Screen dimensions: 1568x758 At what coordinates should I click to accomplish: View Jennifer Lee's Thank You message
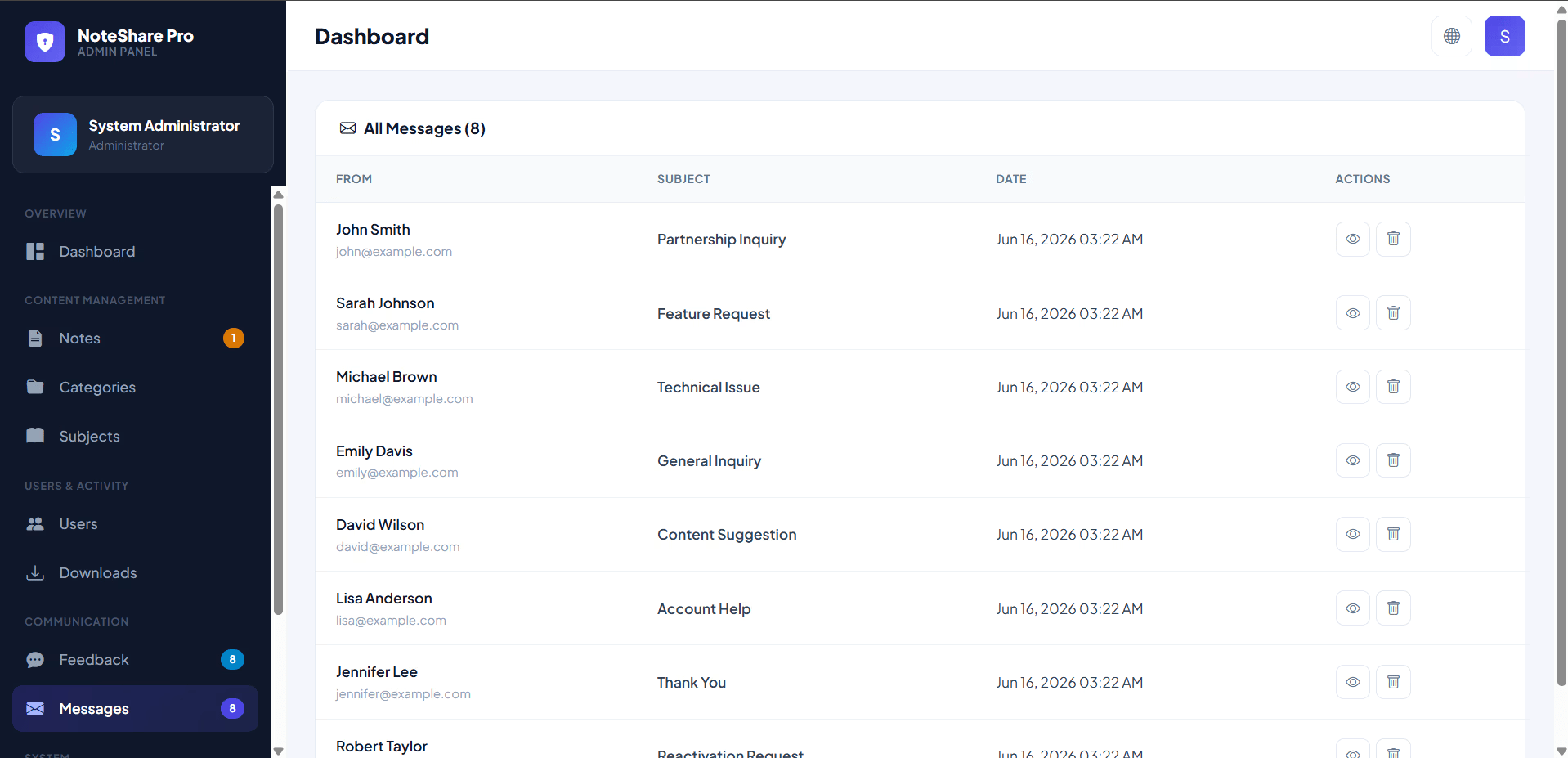[x=1353, y=682]
